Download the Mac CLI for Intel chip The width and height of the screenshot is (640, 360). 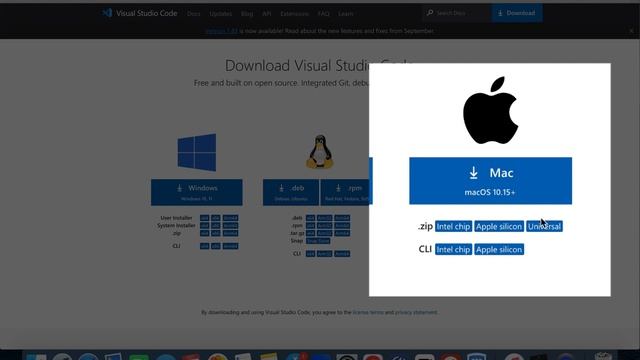click(453, 249)
